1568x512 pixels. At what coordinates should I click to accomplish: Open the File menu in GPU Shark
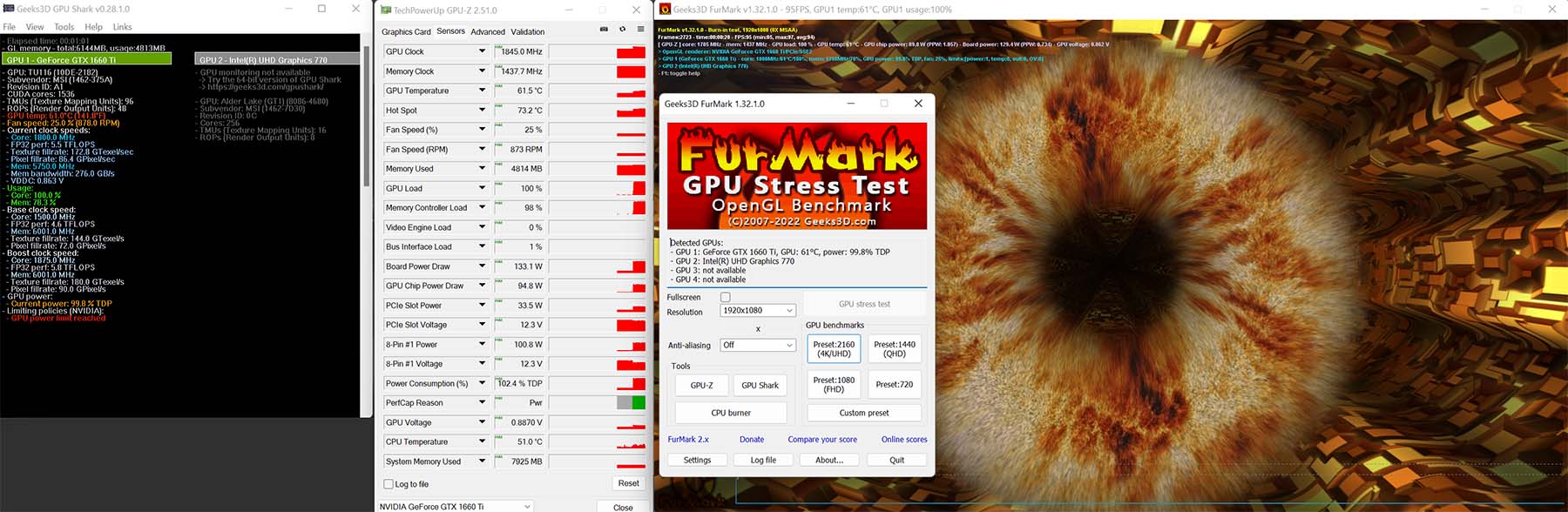tap(10, 27)
